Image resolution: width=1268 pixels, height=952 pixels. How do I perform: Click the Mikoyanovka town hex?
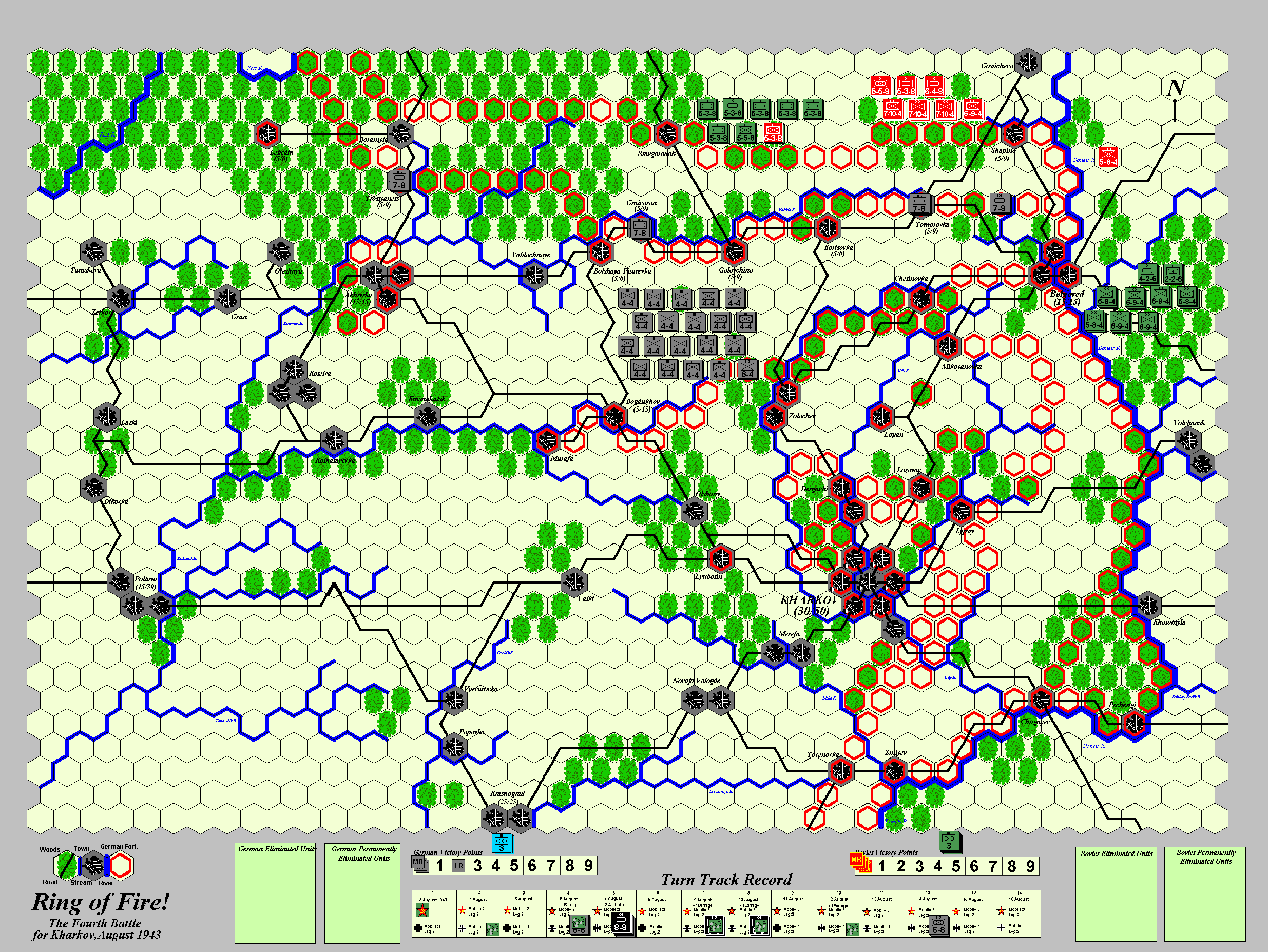[948, 345]
